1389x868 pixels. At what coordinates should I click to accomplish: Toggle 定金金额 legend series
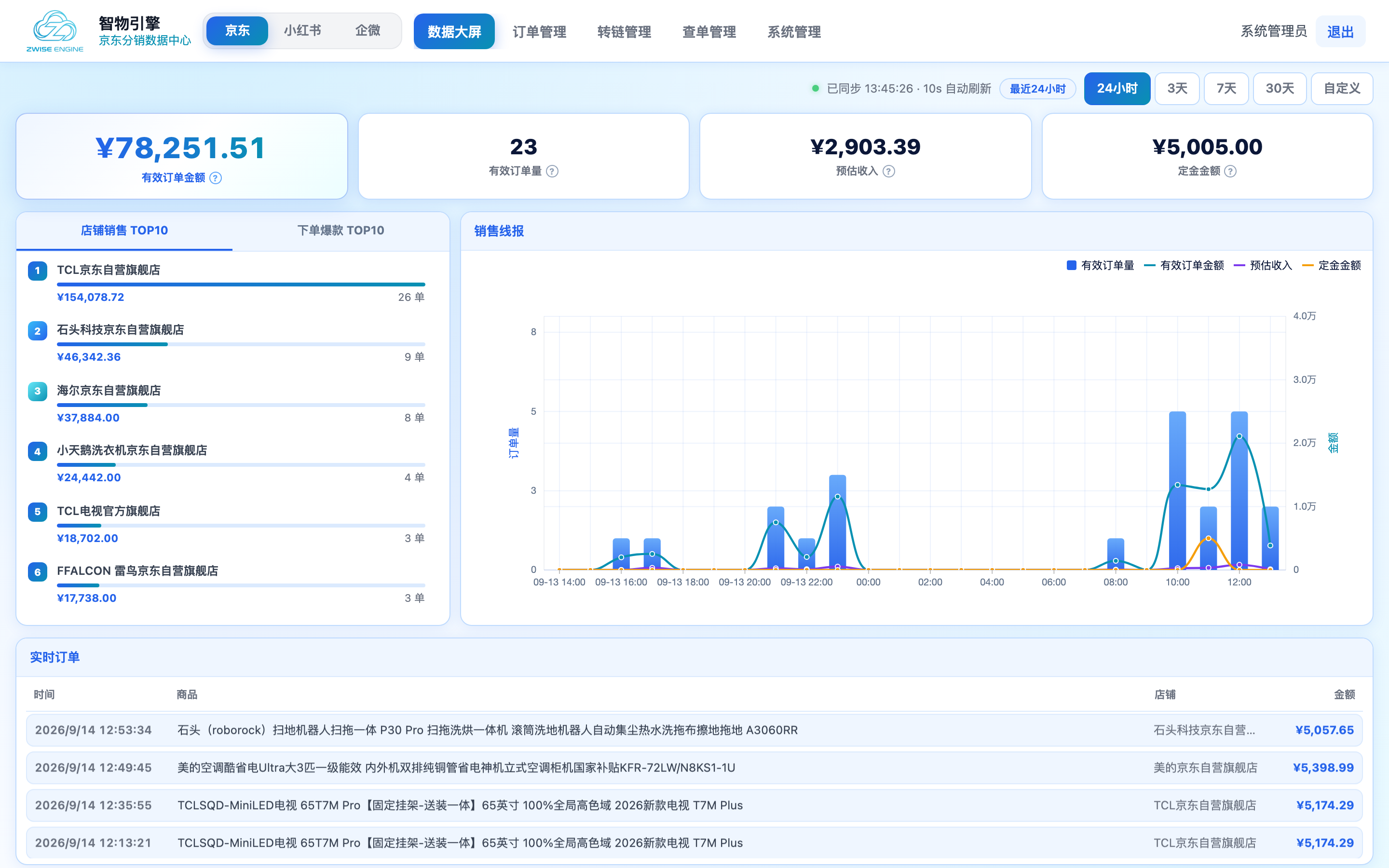point(1332,265)
